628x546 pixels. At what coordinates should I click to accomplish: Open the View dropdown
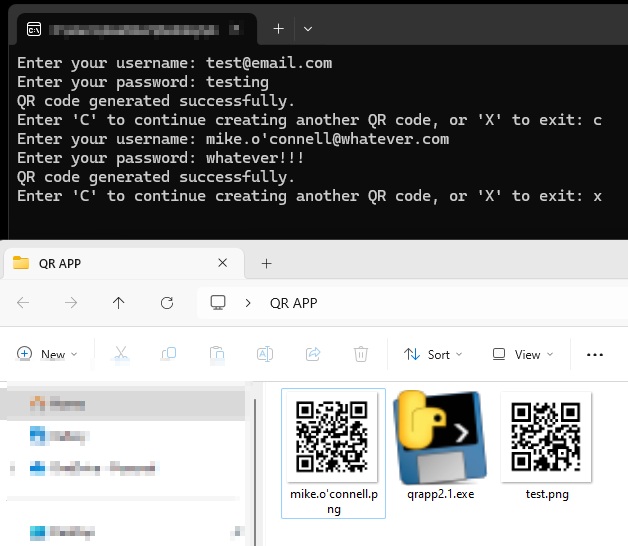523,354
